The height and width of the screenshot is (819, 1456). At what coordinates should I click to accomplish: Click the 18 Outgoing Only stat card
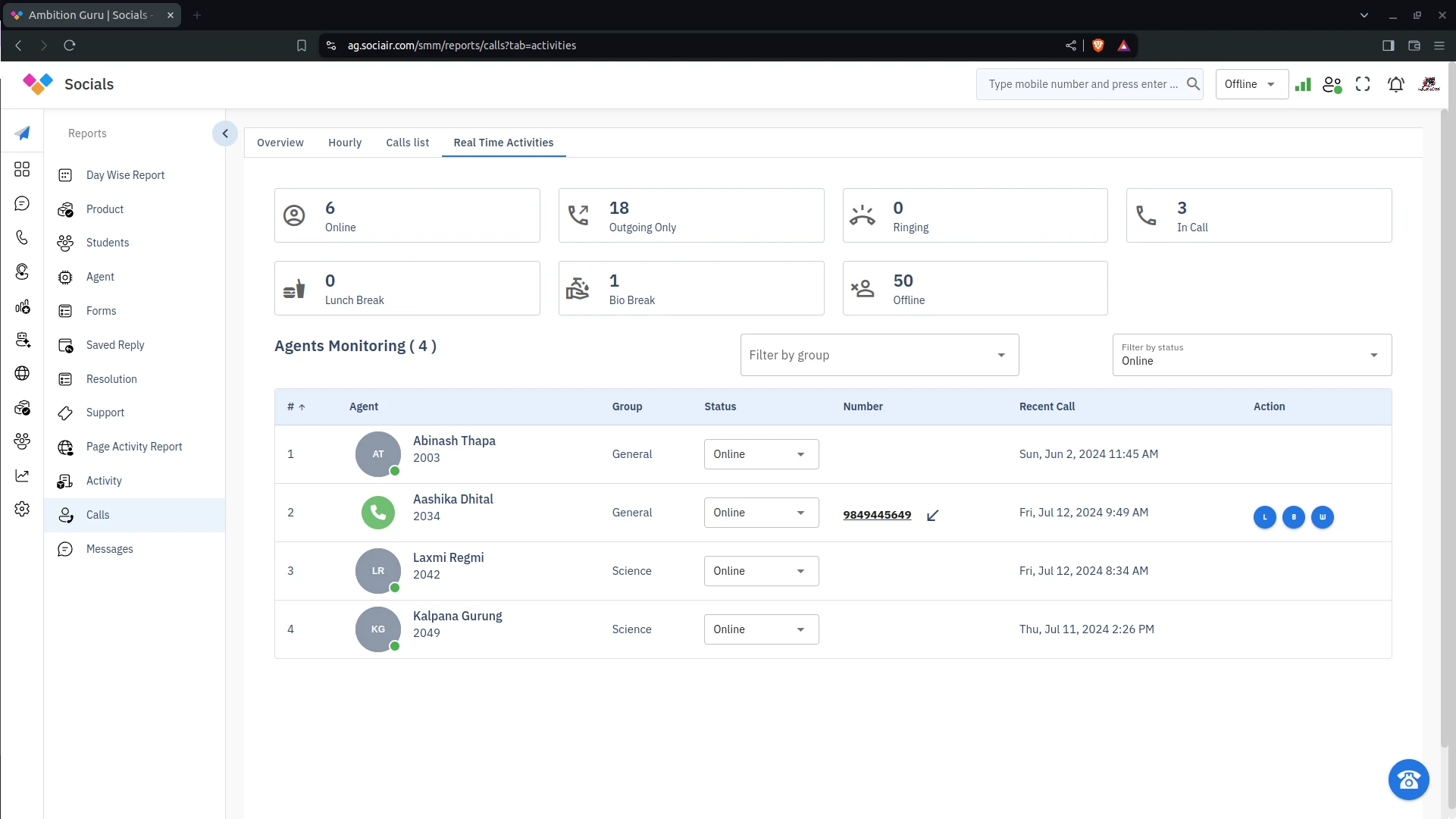691,215
